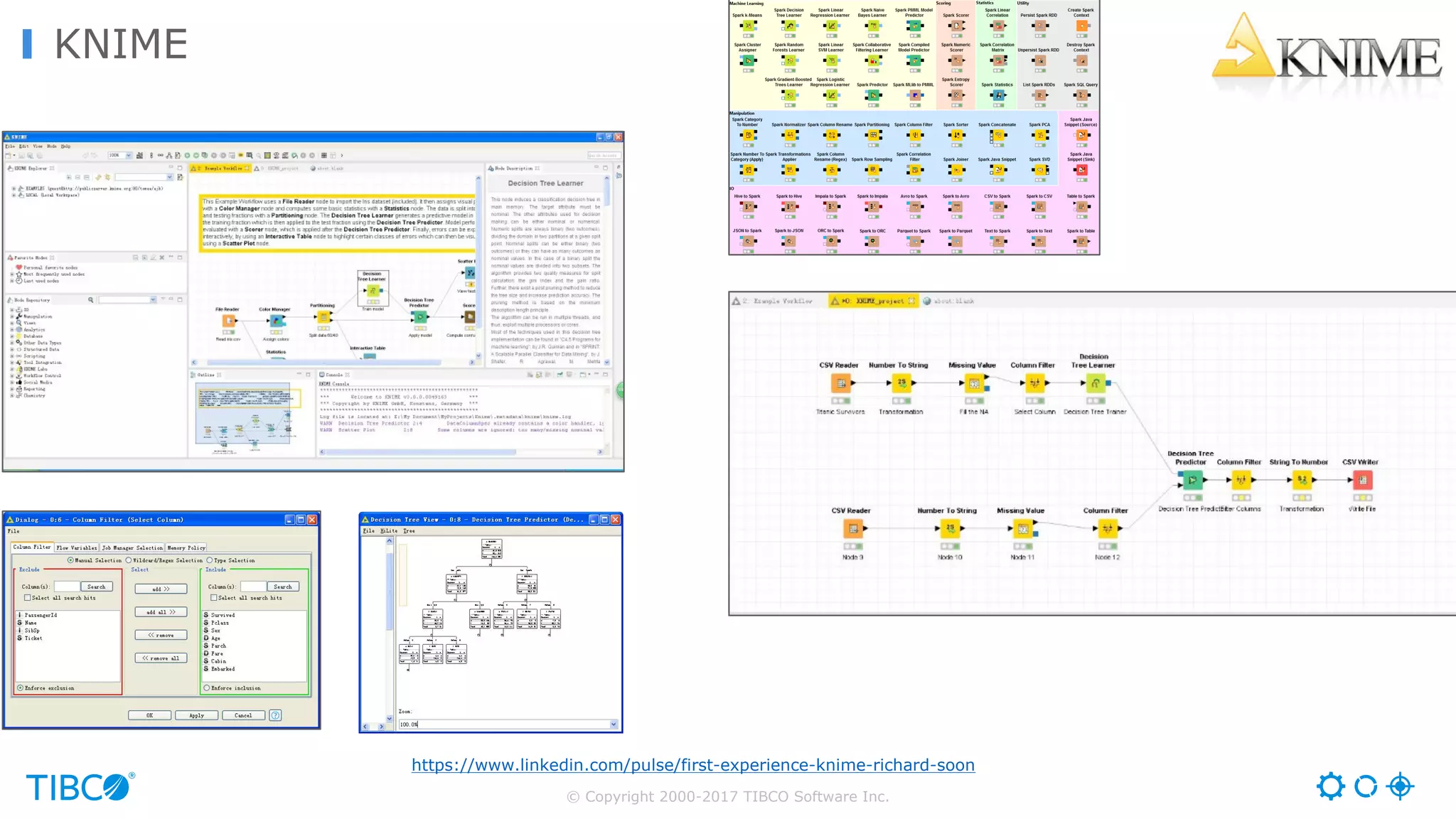The height and width of the screenshot is (819, 1456).
Task: Click the Spark PCA node icon
Action: coord(1040,135)
